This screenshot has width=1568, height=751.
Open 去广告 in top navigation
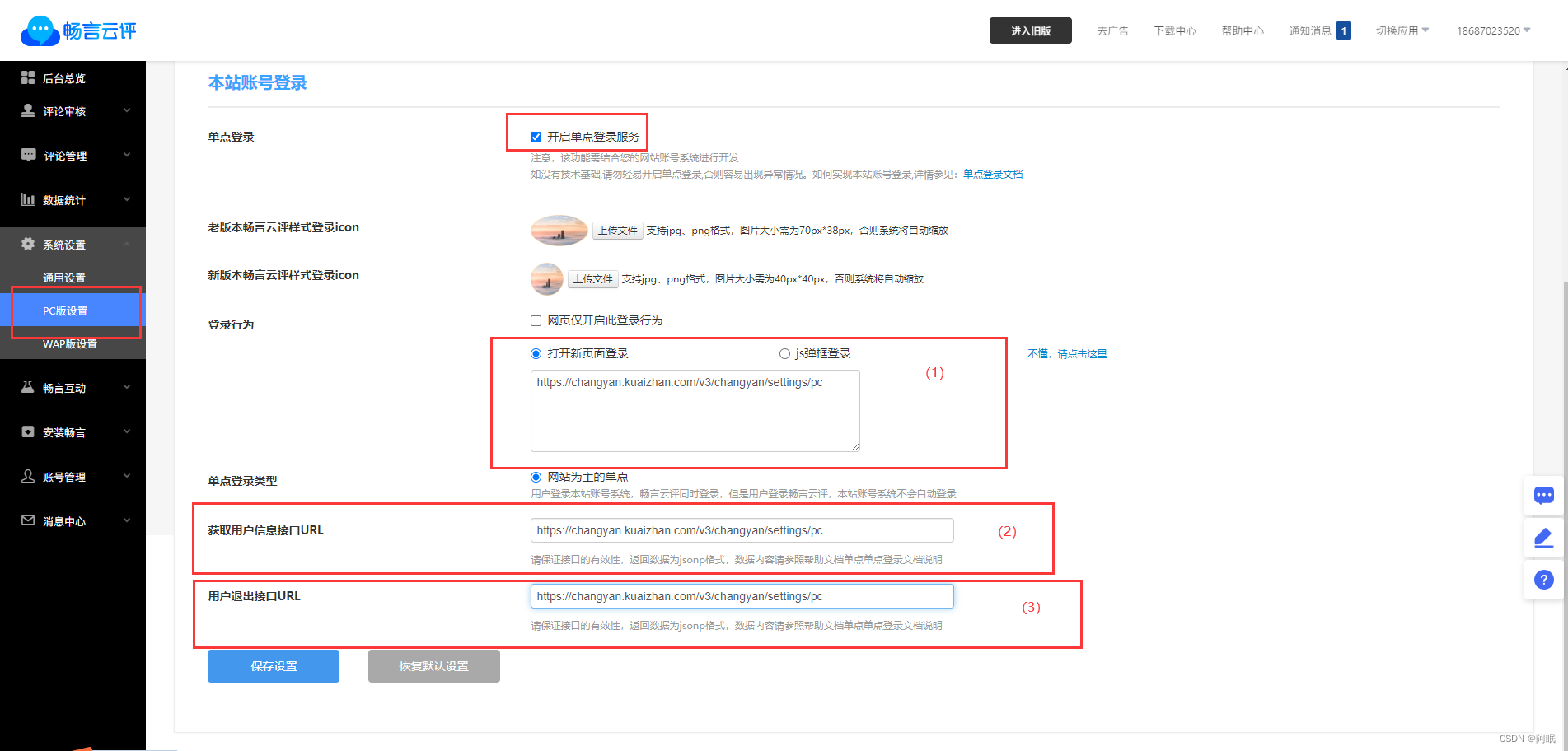pos(1113,30)
